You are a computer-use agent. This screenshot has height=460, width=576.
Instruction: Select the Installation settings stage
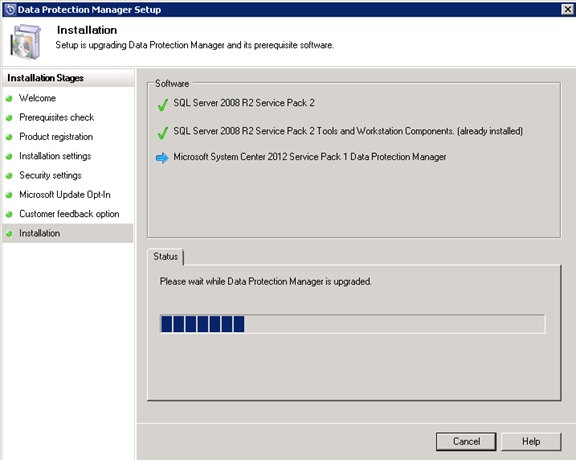[x=55, y=156]
